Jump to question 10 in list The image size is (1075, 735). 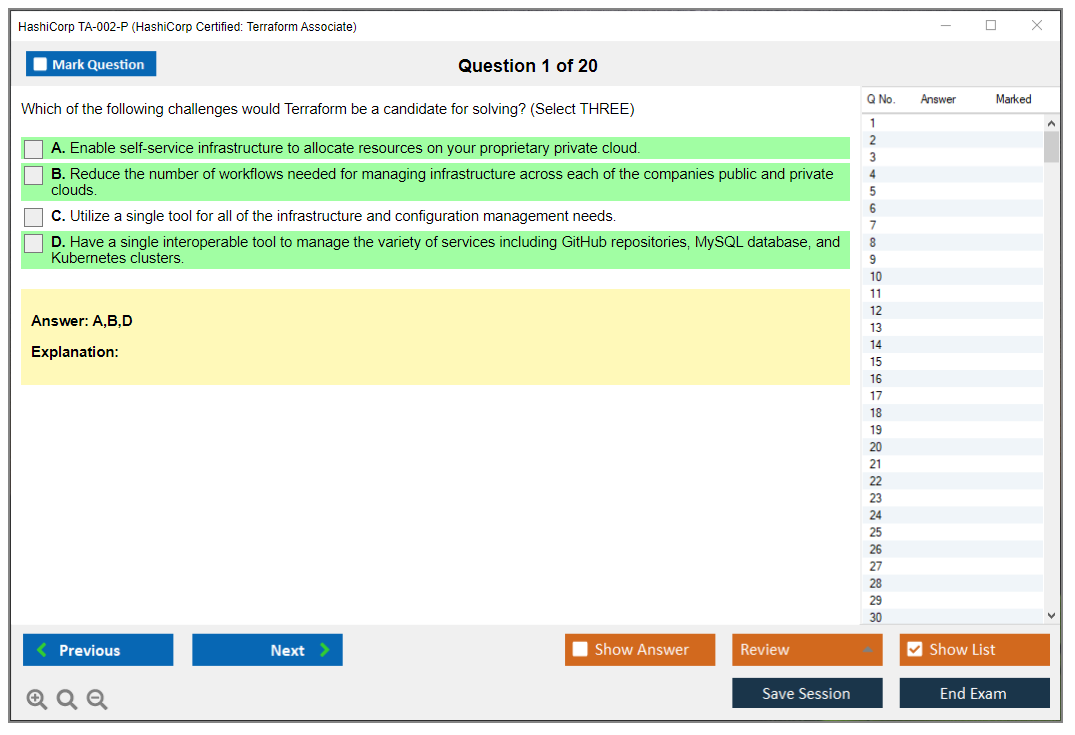pos(876,277)
